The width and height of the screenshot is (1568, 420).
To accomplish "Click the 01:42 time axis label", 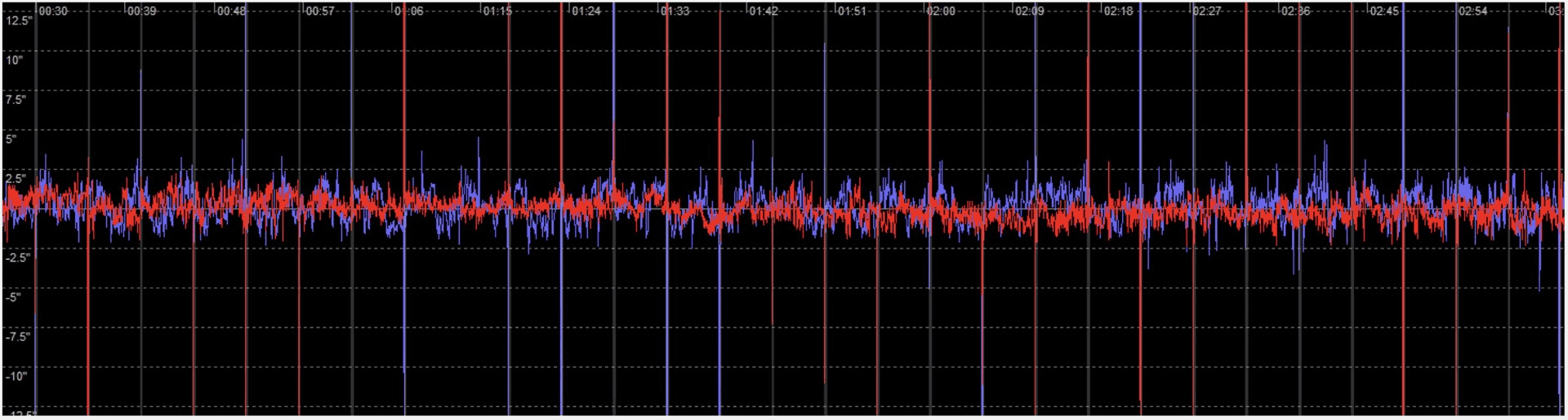I will tap(764, 11).
